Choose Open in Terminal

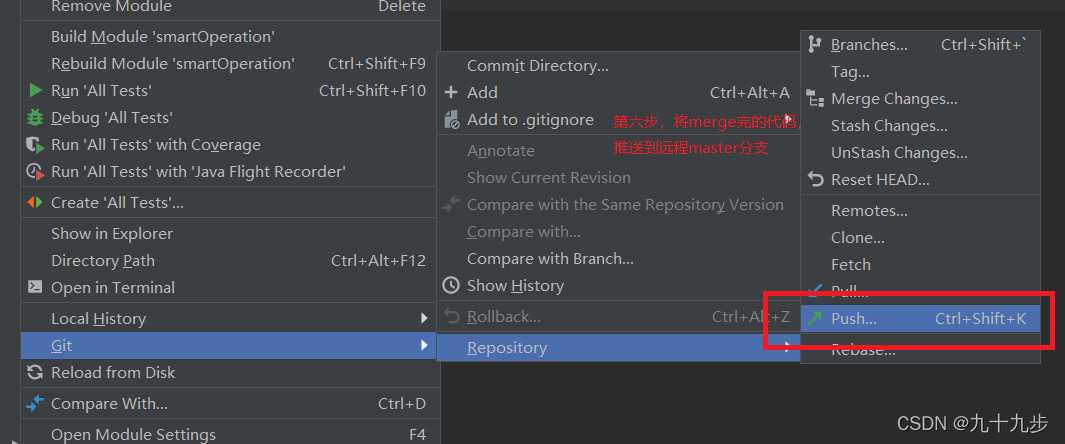coord(230,287)
